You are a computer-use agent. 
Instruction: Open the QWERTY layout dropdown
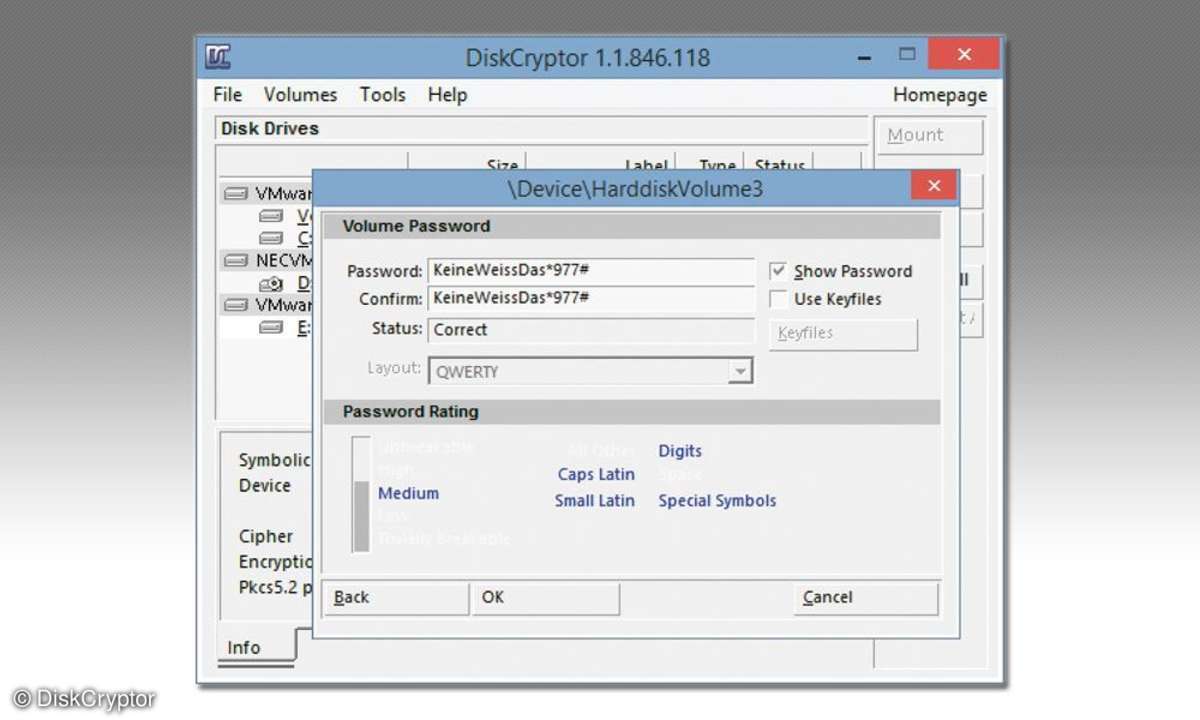(x=739, y=372)
